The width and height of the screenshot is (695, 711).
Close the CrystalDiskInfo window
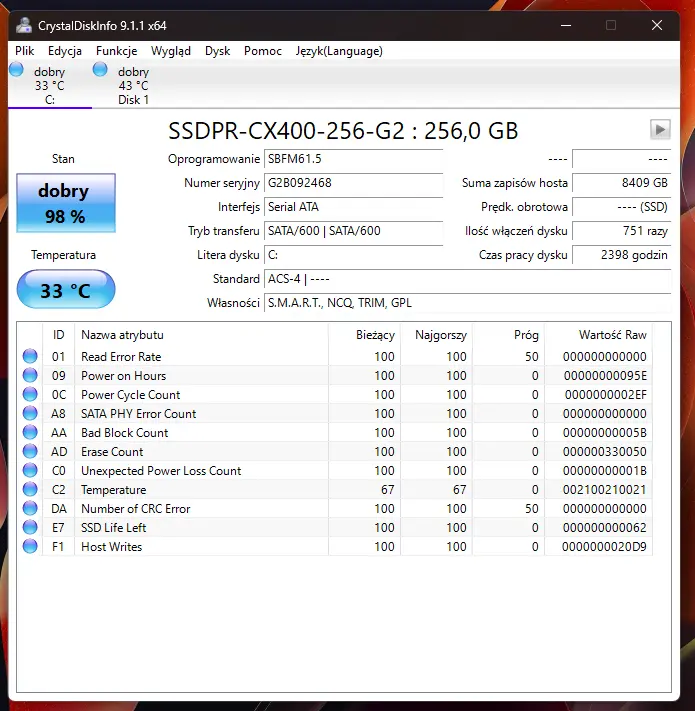(x=657, y=25)
